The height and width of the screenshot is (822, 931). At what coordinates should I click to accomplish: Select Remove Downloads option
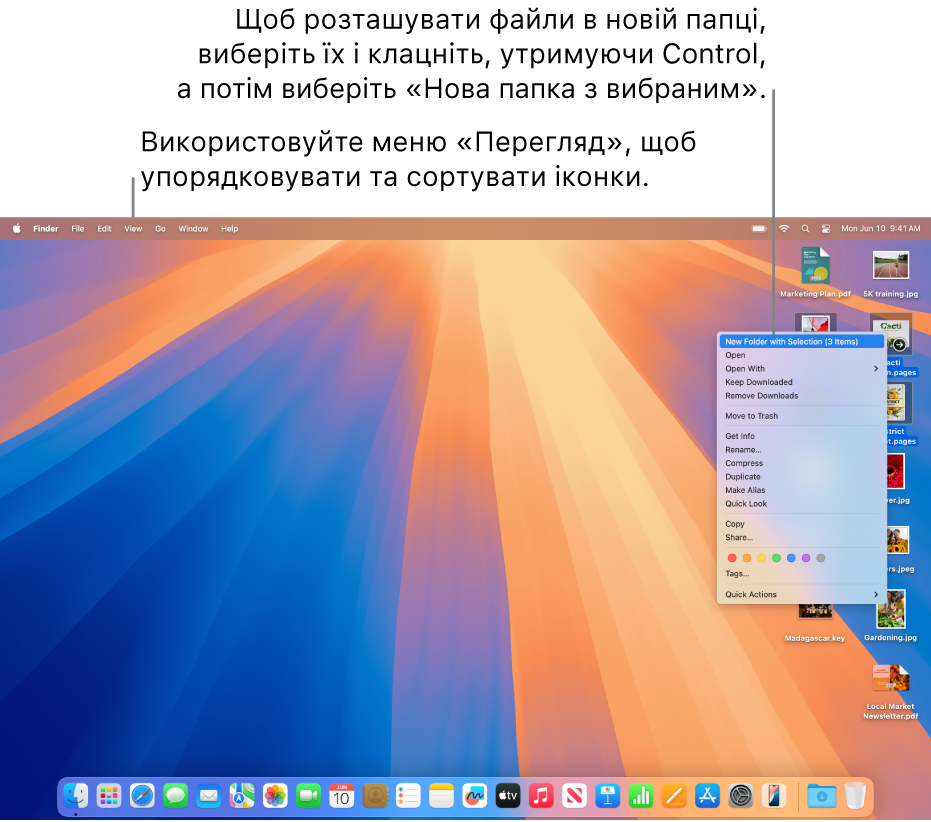point(801,396)
